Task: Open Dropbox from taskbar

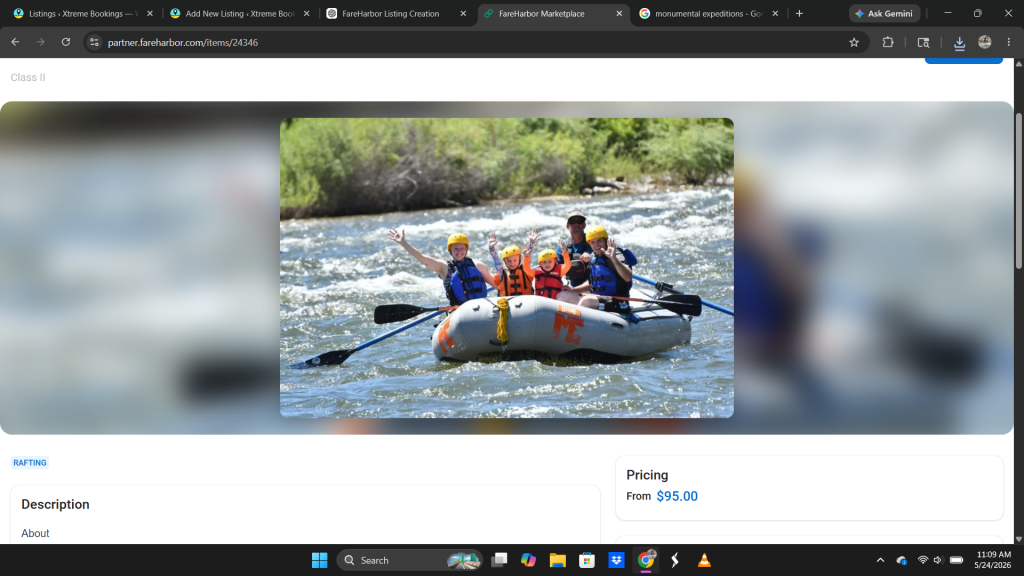Action: click(x=616, y=560)
